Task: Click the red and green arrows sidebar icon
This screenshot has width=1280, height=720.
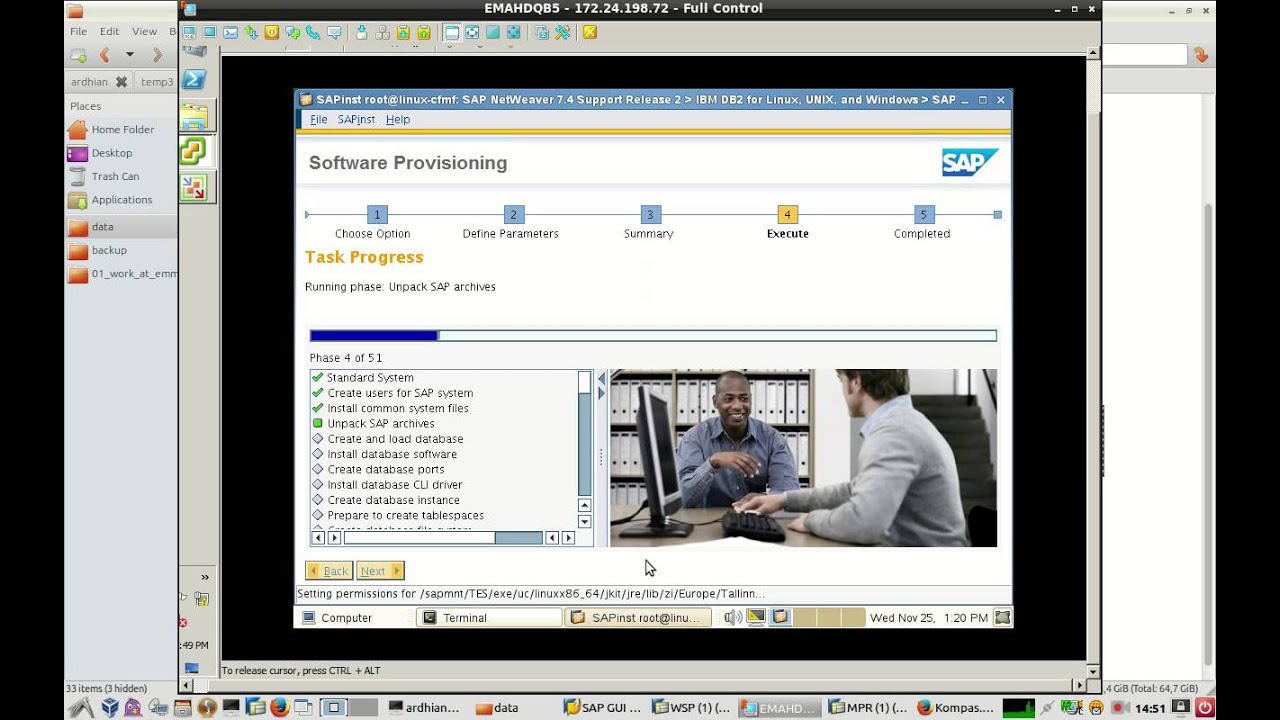Action: tap(193, 187)
